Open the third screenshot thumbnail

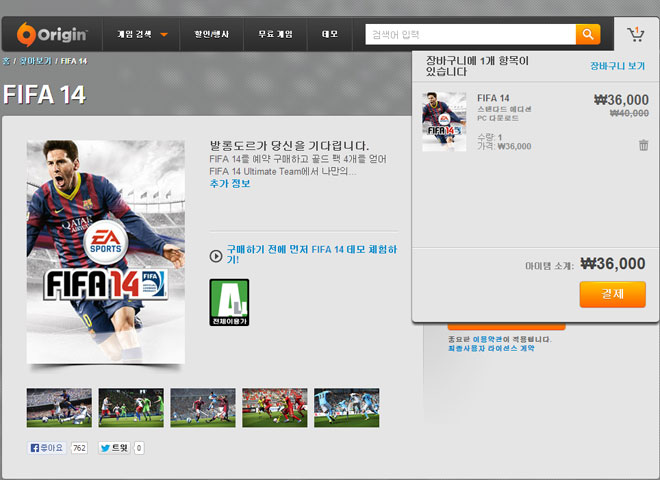(x=203, y=408)
